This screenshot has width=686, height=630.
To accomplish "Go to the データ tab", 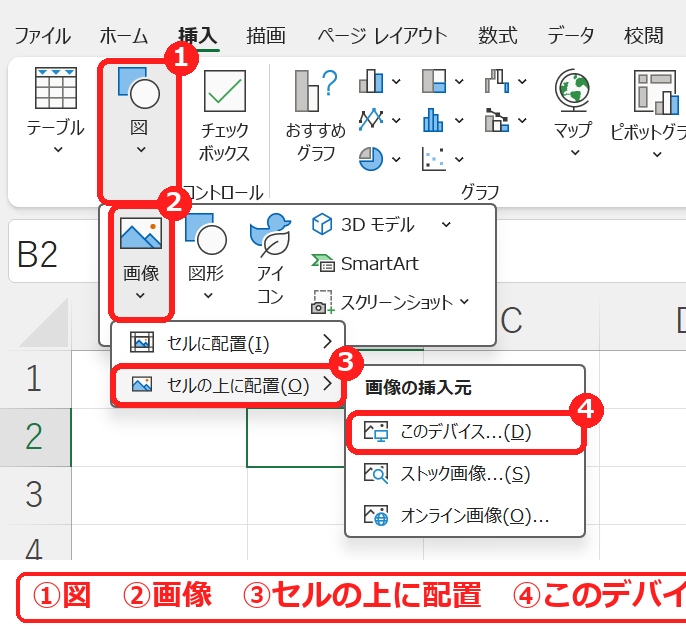I will pos(571,36).
